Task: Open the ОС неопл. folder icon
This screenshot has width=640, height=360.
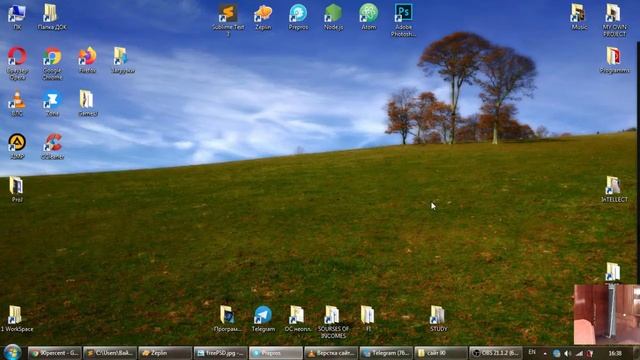Action: (298, 318)
